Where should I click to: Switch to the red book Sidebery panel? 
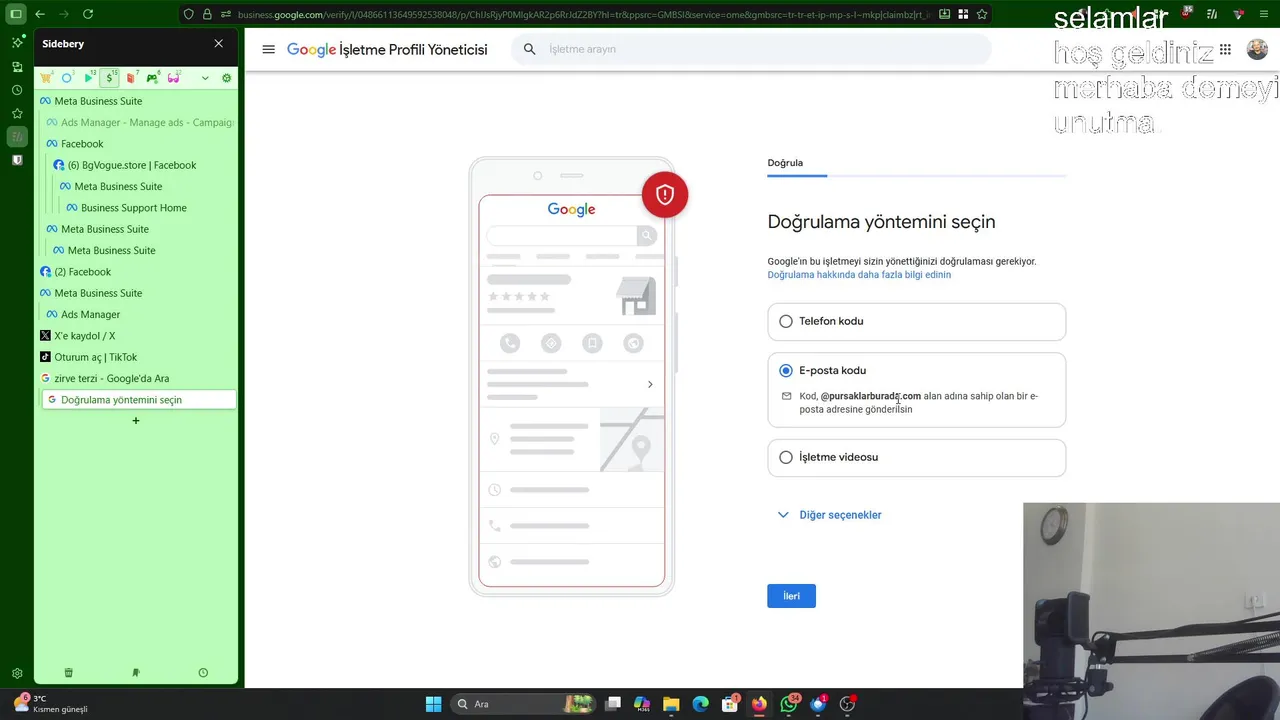click(131, 78)
